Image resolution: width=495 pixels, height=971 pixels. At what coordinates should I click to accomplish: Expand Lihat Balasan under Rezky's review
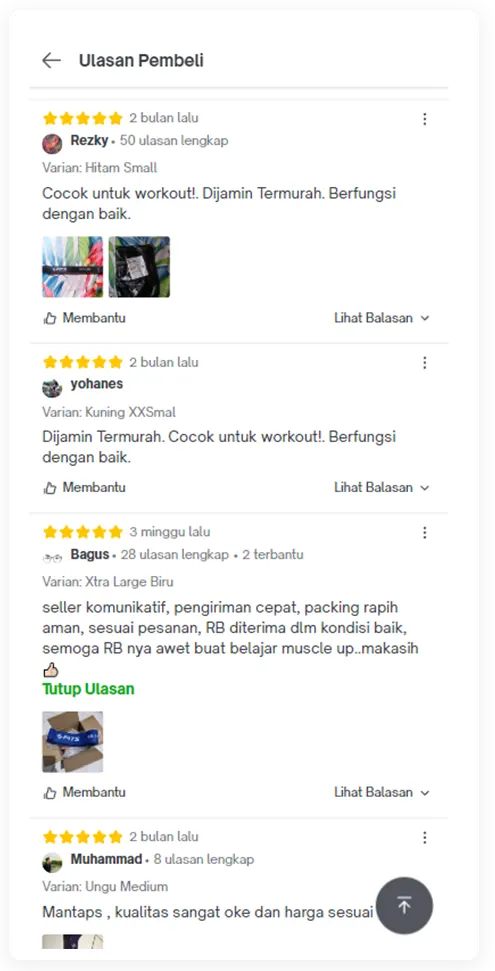(x=382, y=318)
